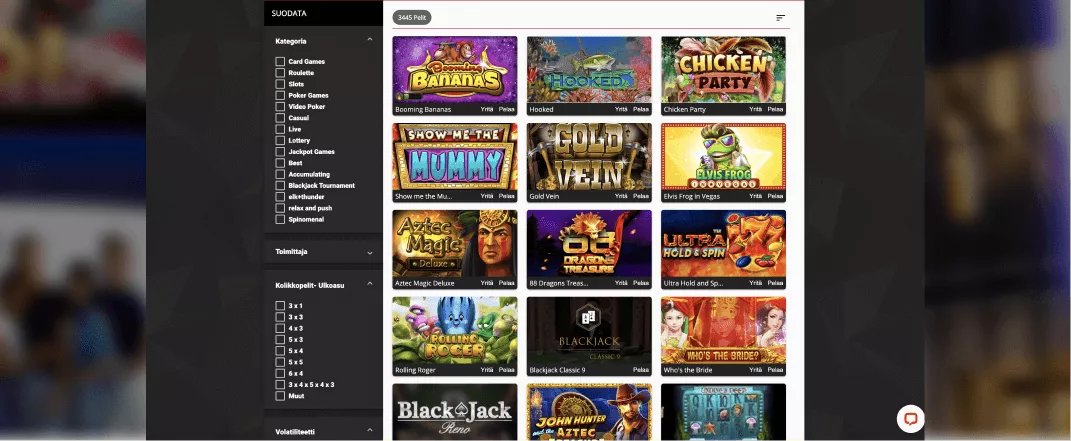Open the live chat bubble icon
Image resolution: width=1071 pixels, height=441 pixels.
point(910,419)
